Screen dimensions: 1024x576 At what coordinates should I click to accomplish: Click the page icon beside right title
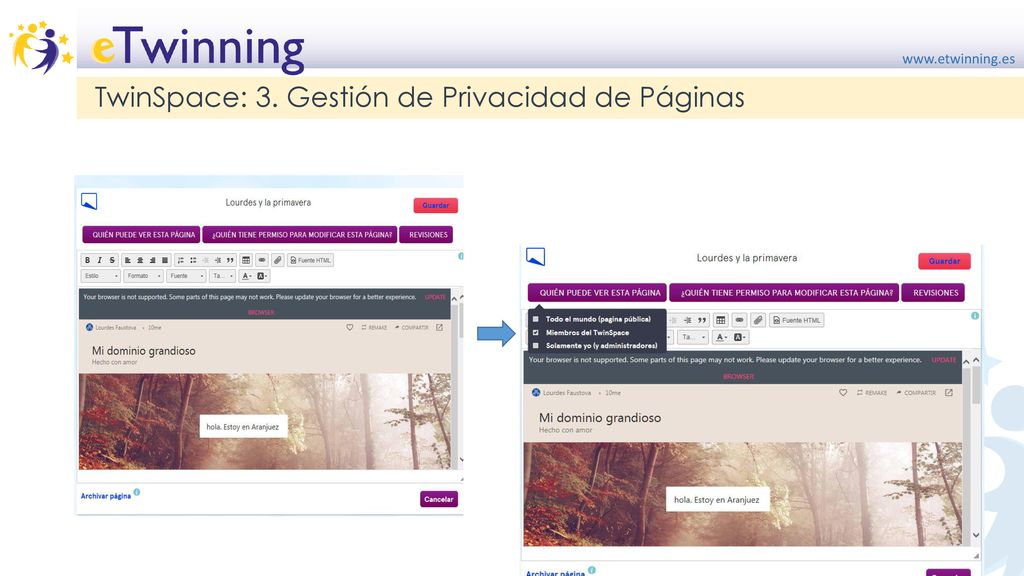(x=536, y=257)
